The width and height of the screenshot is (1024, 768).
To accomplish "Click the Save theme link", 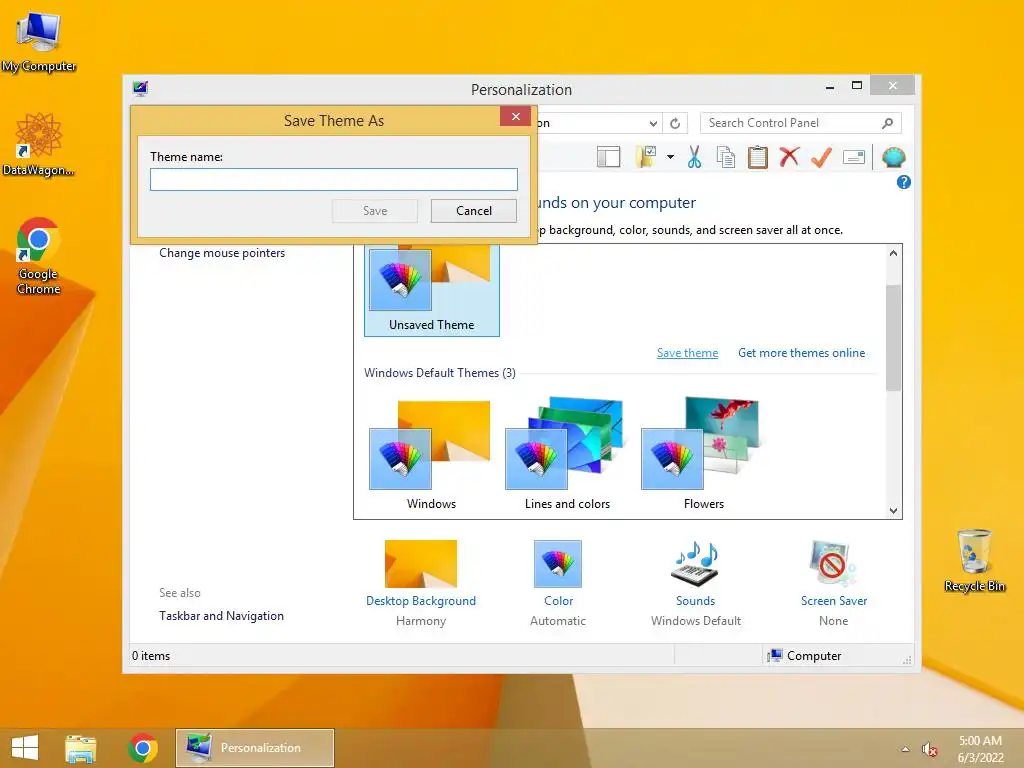I will [687, 353].
